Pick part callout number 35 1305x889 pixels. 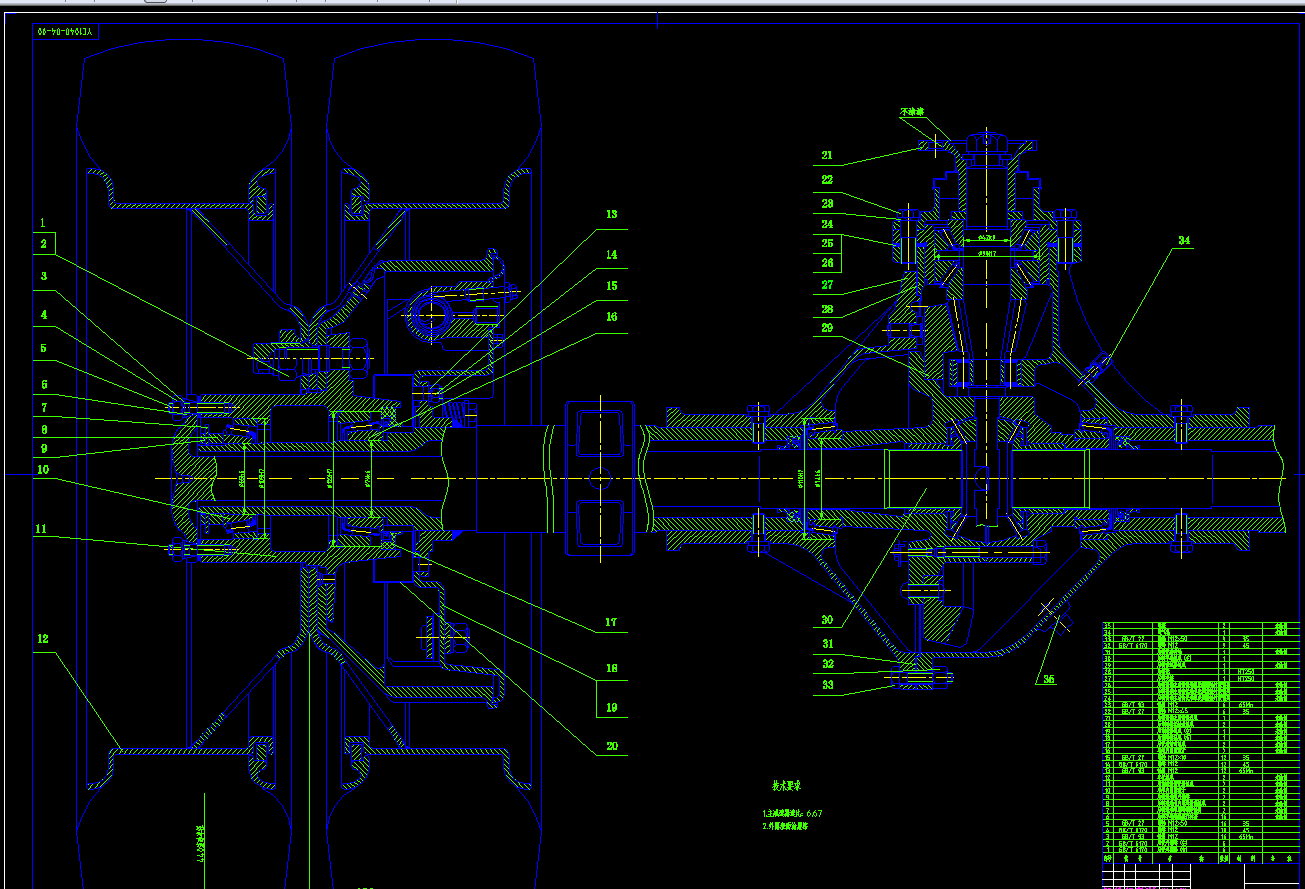[x=1048, y=679]
